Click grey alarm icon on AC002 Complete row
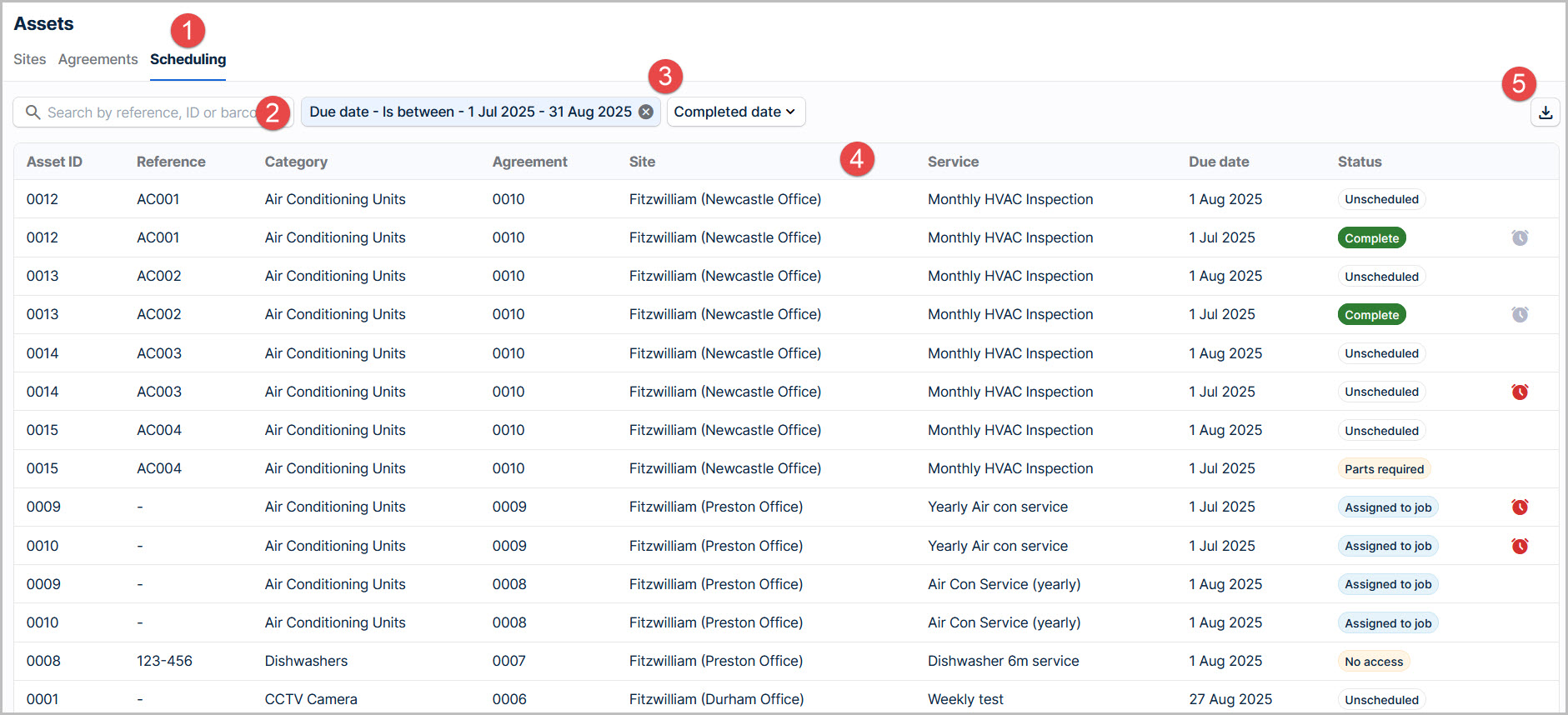 pyautogui.click(x=1520, y=314)
